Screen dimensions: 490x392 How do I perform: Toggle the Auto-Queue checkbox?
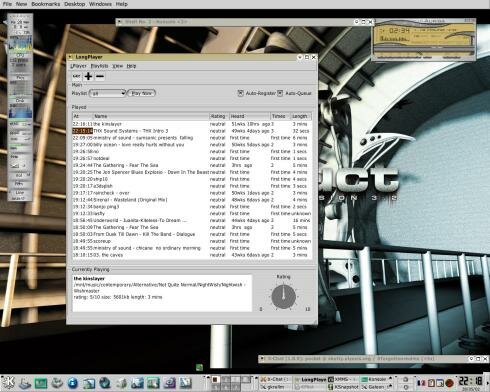(280, 93)
